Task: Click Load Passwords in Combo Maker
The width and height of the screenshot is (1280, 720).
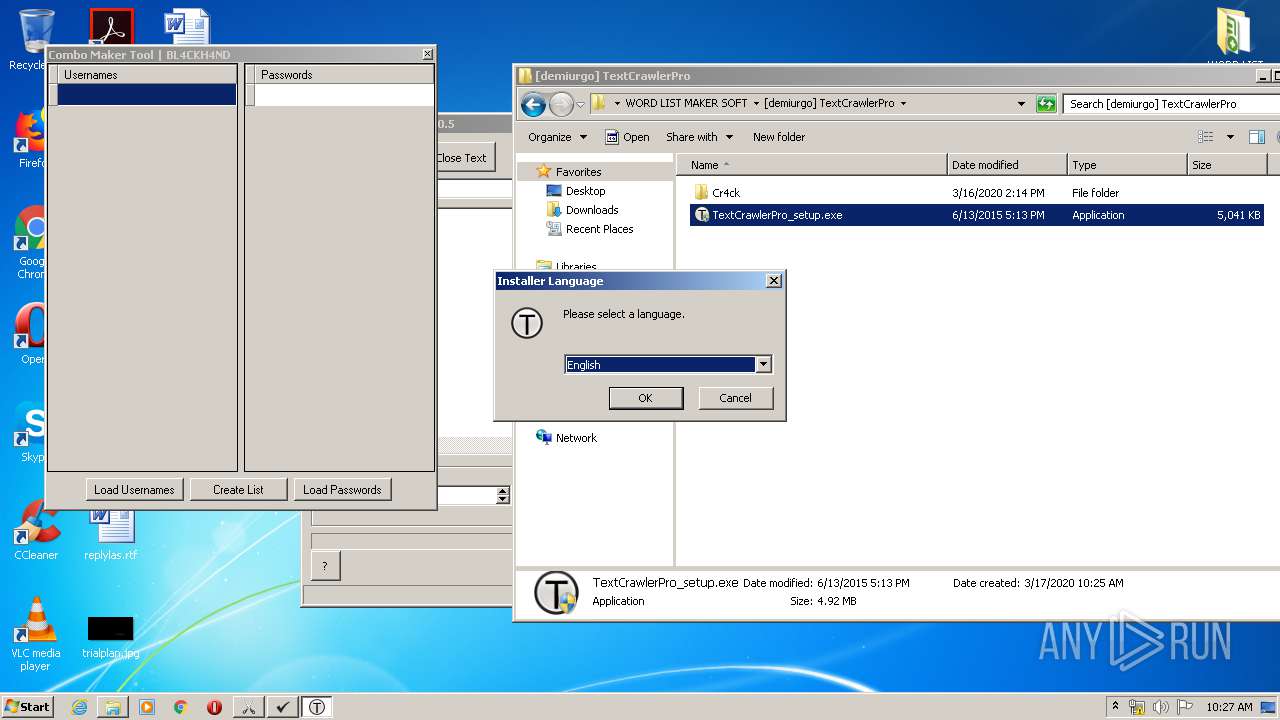Action: click(x=342, y=490)
